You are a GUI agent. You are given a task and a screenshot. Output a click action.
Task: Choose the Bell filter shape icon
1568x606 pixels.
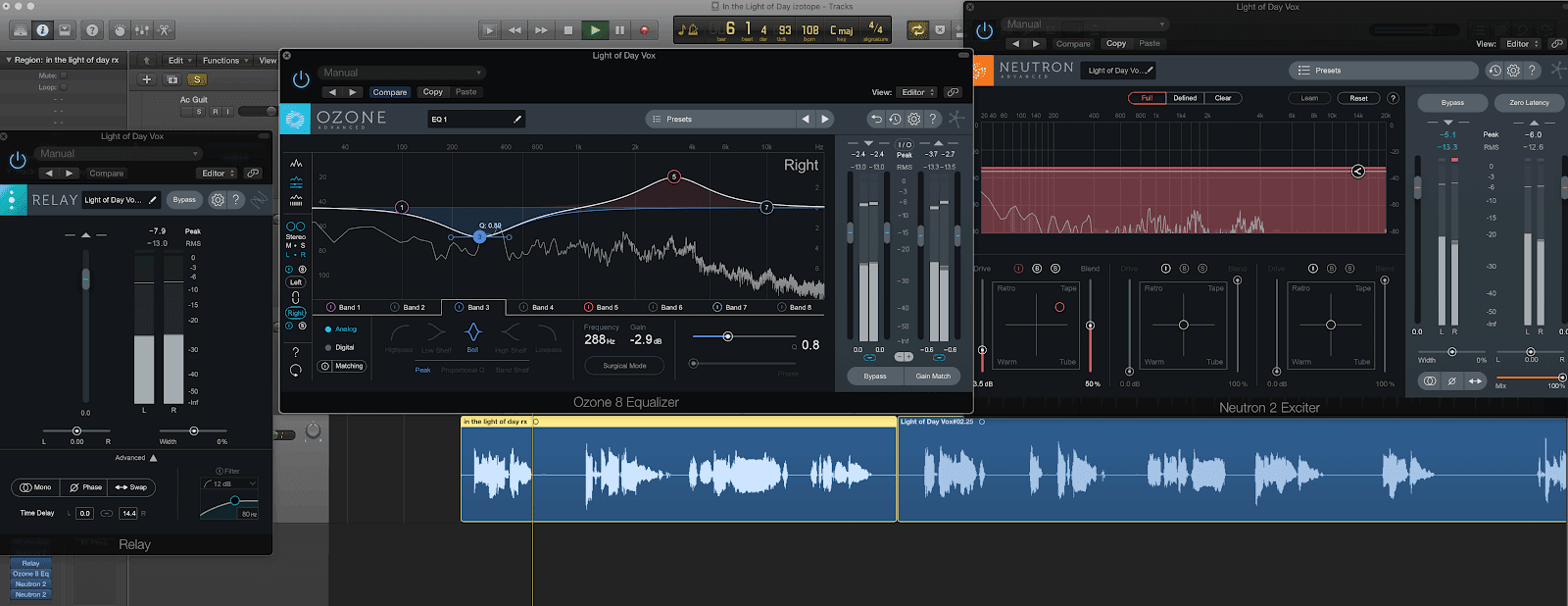[472, 333]
